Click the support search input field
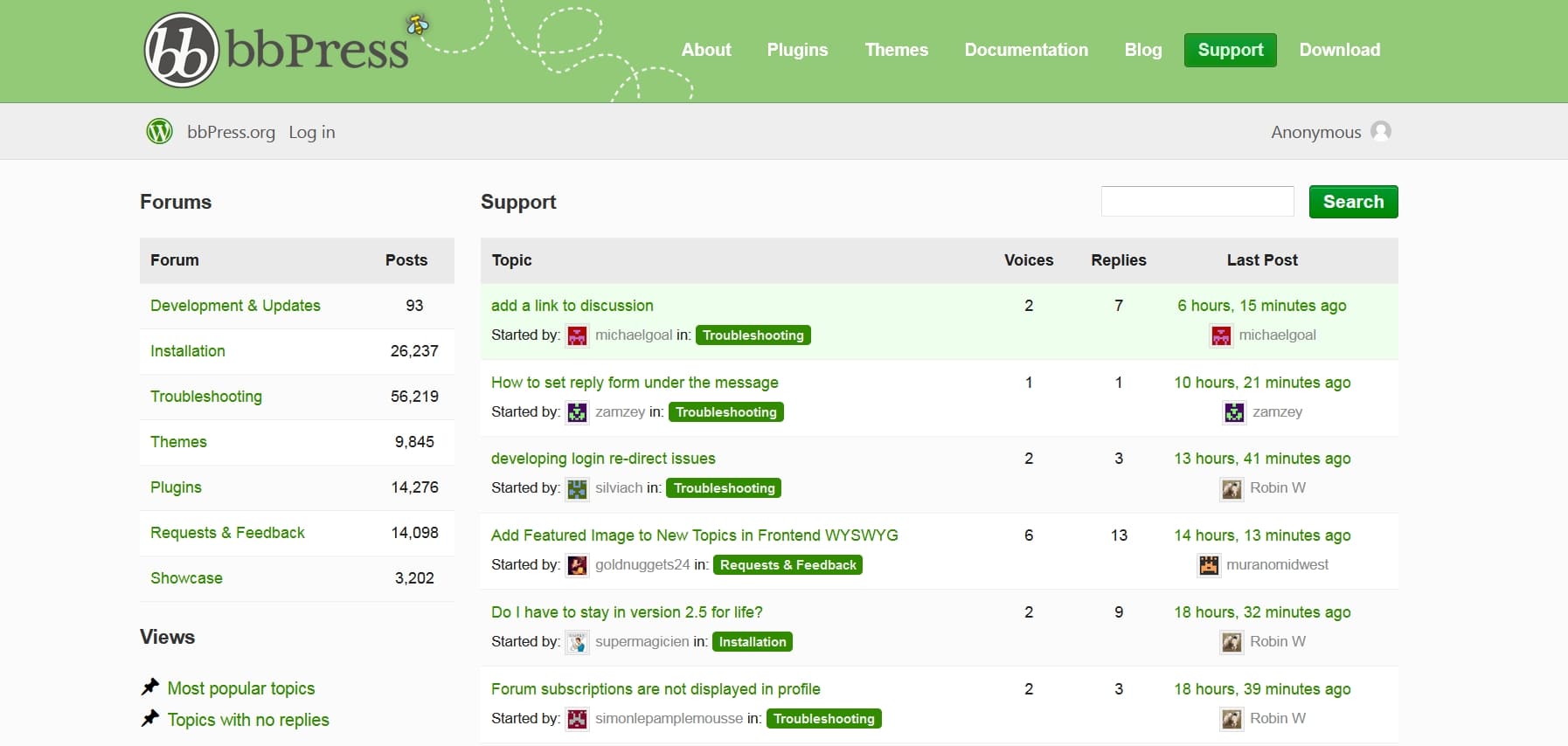 tap(1197, 201)
